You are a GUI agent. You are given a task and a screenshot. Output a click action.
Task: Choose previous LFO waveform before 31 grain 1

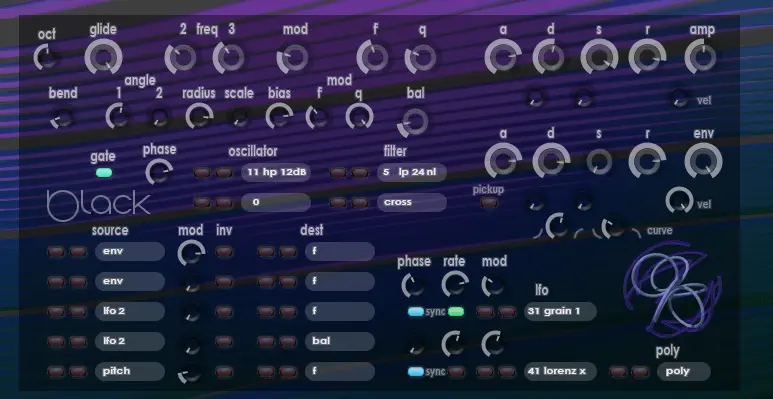point(485,312)
